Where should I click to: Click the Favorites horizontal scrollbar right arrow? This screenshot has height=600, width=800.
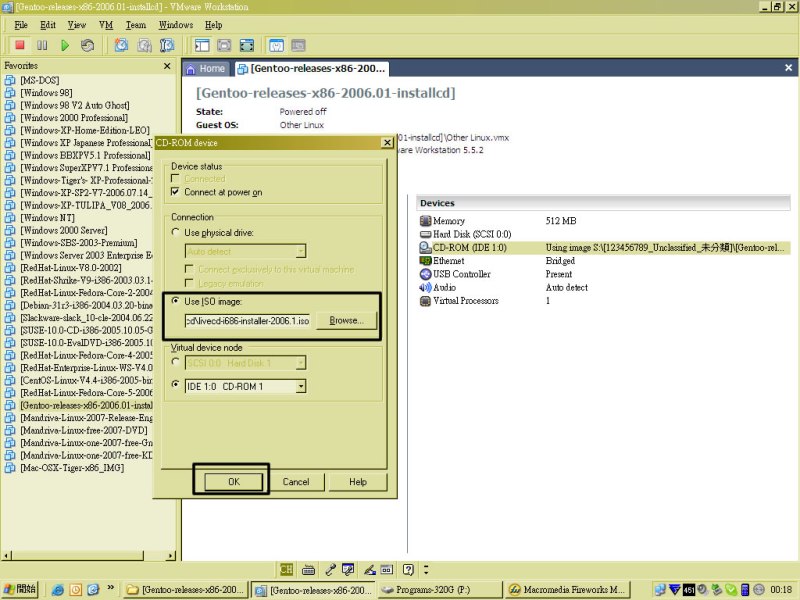point(170,556)
